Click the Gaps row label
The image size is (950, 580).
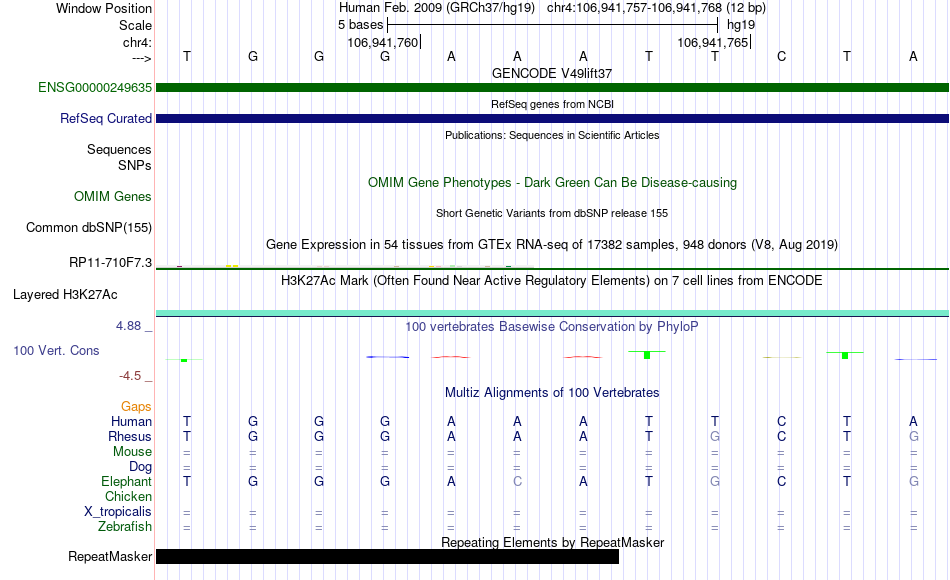(136, 406)
